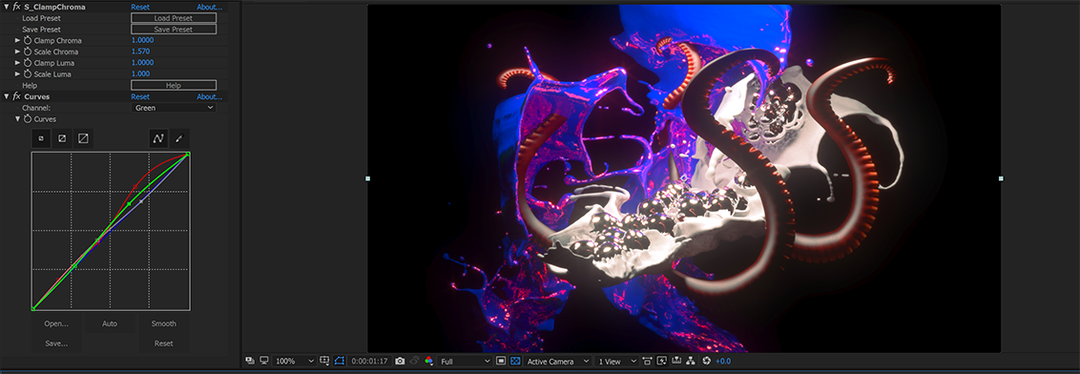
Task: Click Reset for the Curves effect
Action: point(141,96)
